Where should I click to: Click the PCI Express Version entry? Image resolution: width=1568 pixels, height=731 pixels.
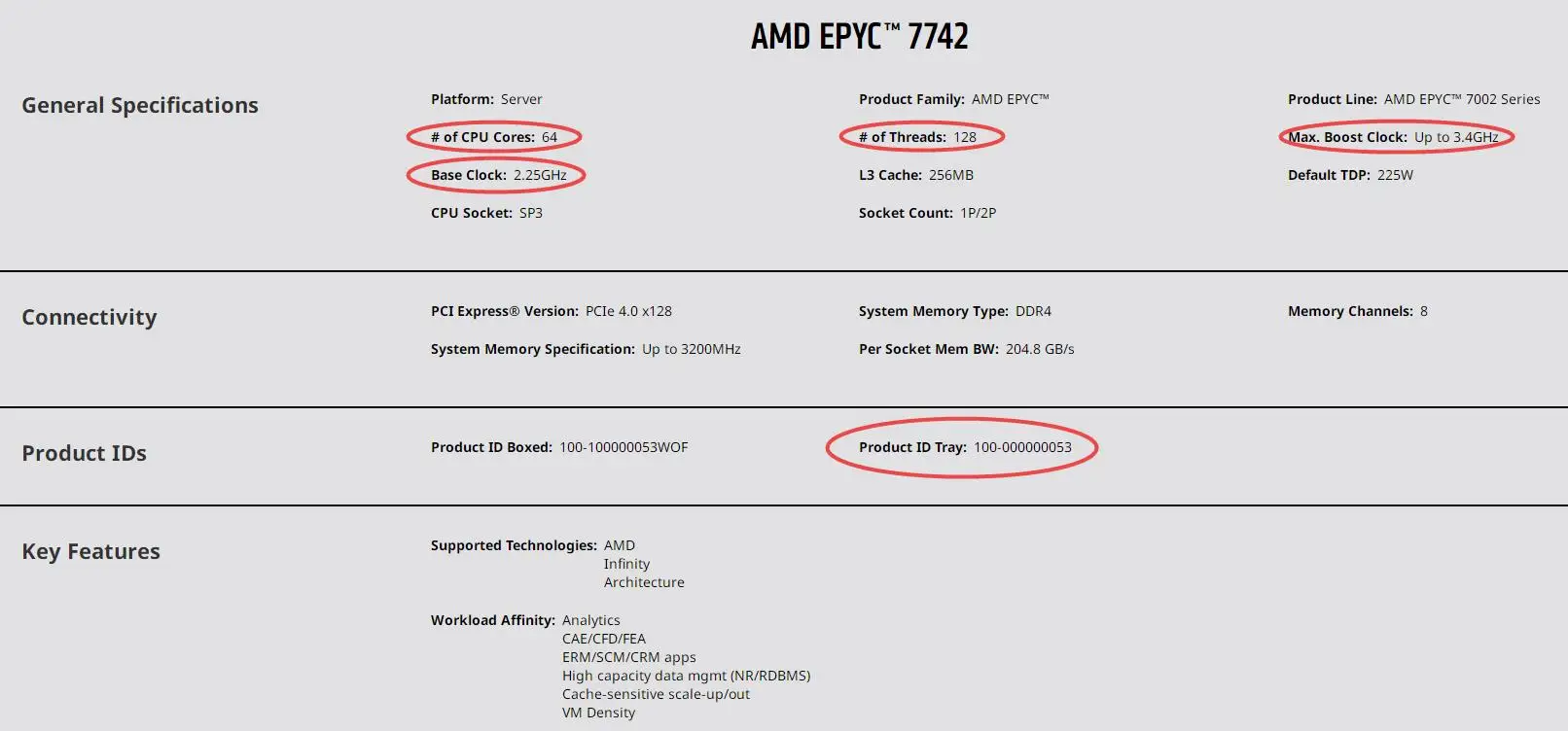click(552, 311)
